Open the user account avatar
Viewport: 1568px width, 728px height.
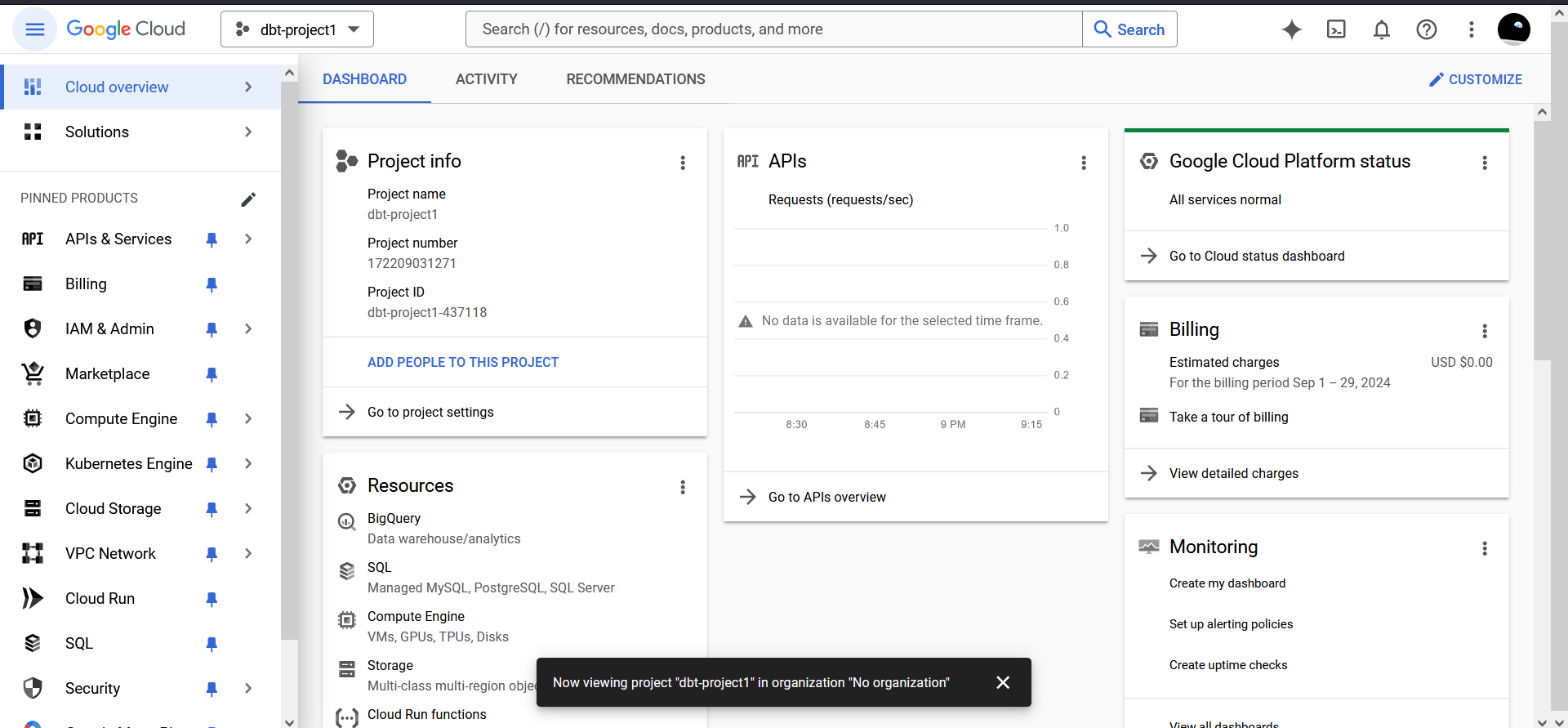point(1513,29)
